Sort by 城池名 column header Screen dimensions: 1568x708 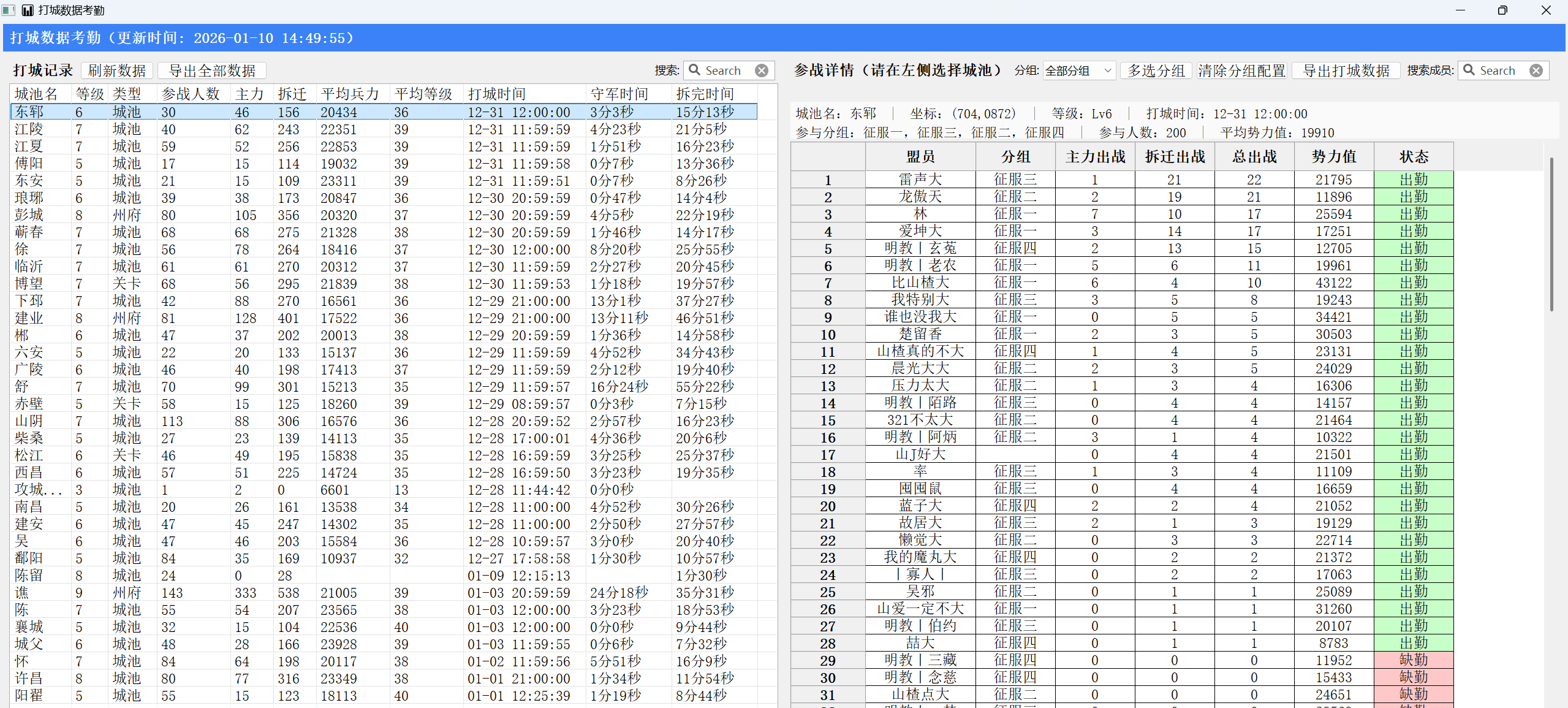(x=40, y=94)
